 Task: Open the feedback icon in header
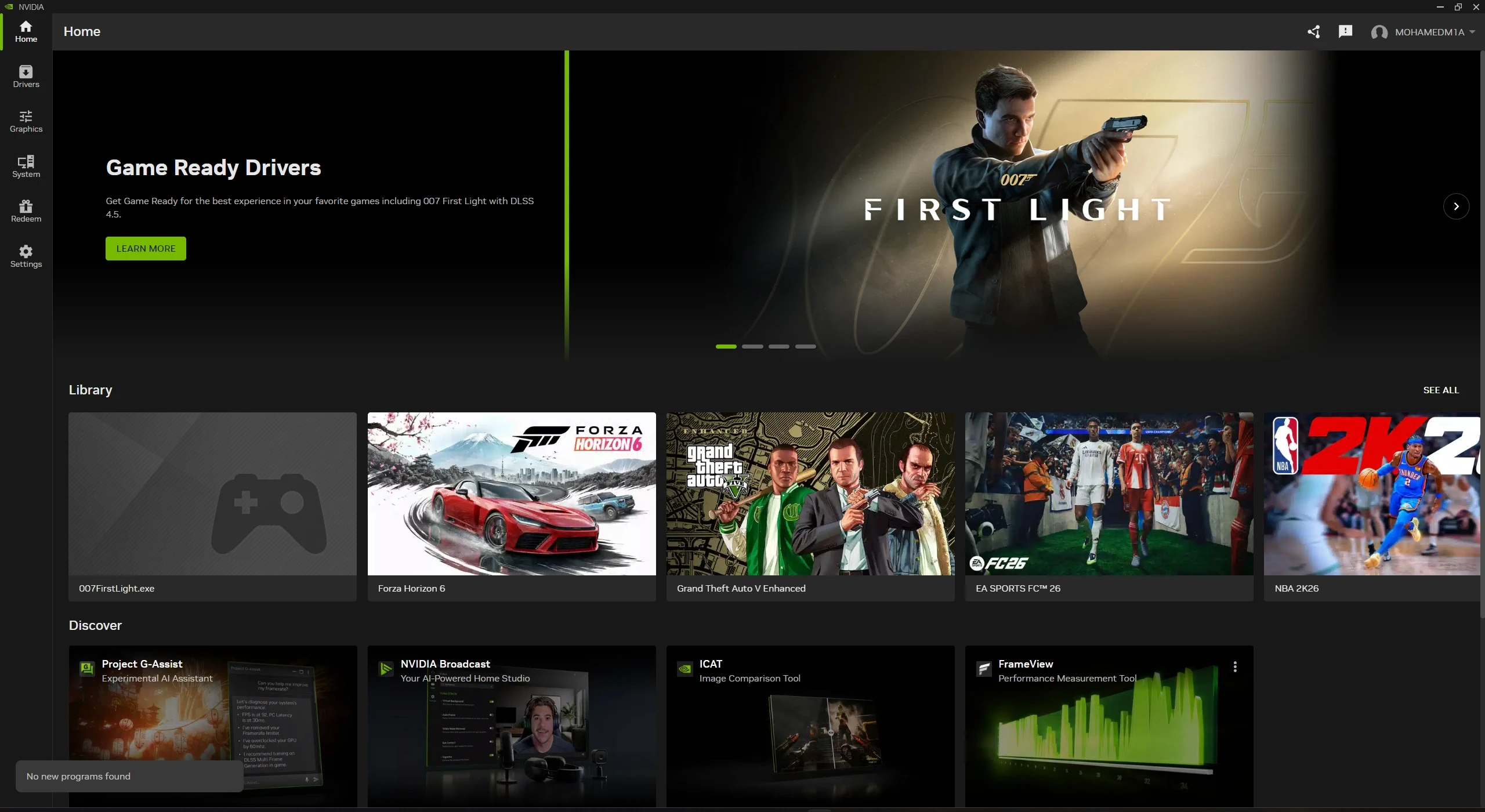[1345, 32]
